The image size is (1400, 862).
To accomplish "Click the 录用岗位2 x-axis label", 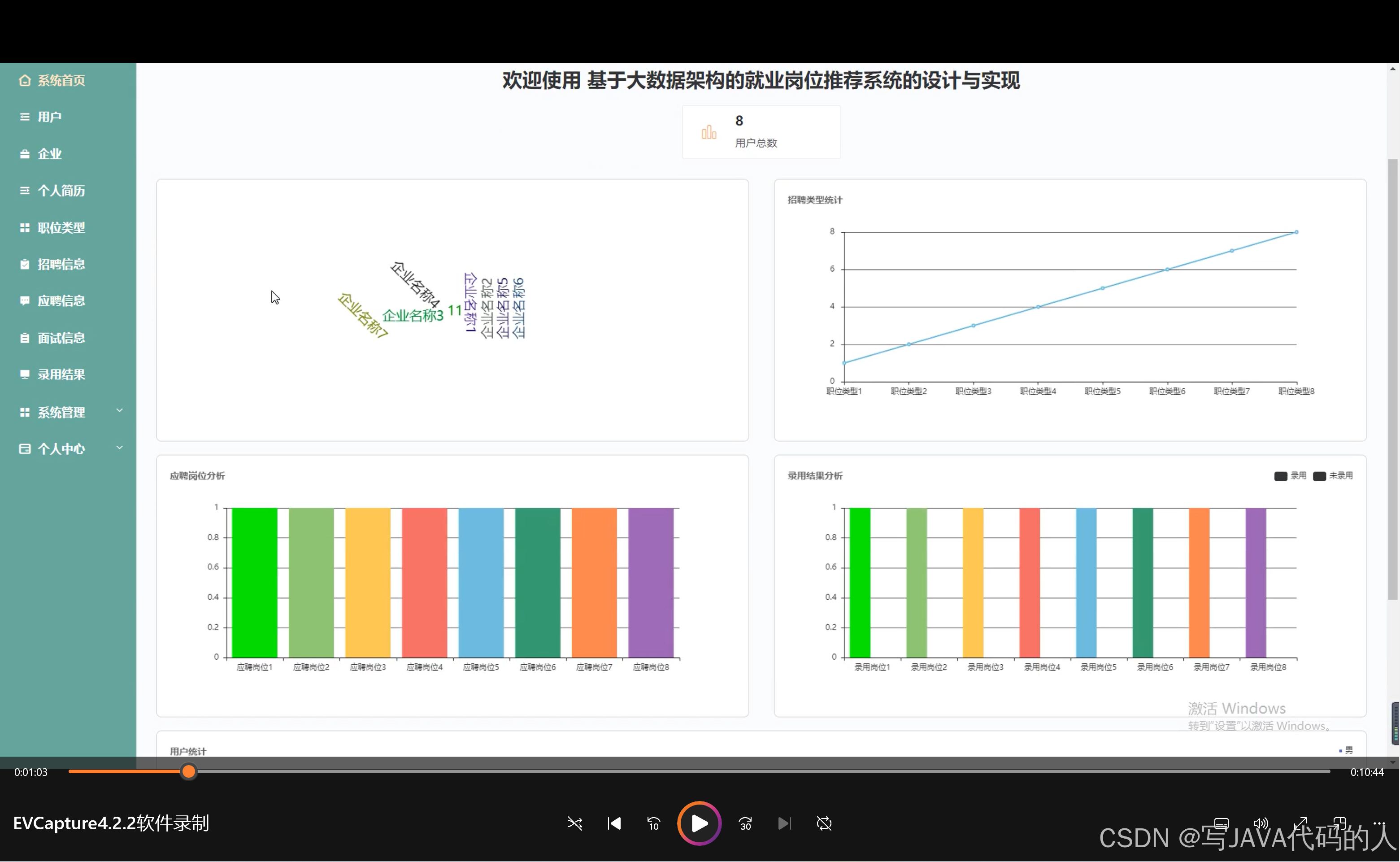I will point(929,667).
